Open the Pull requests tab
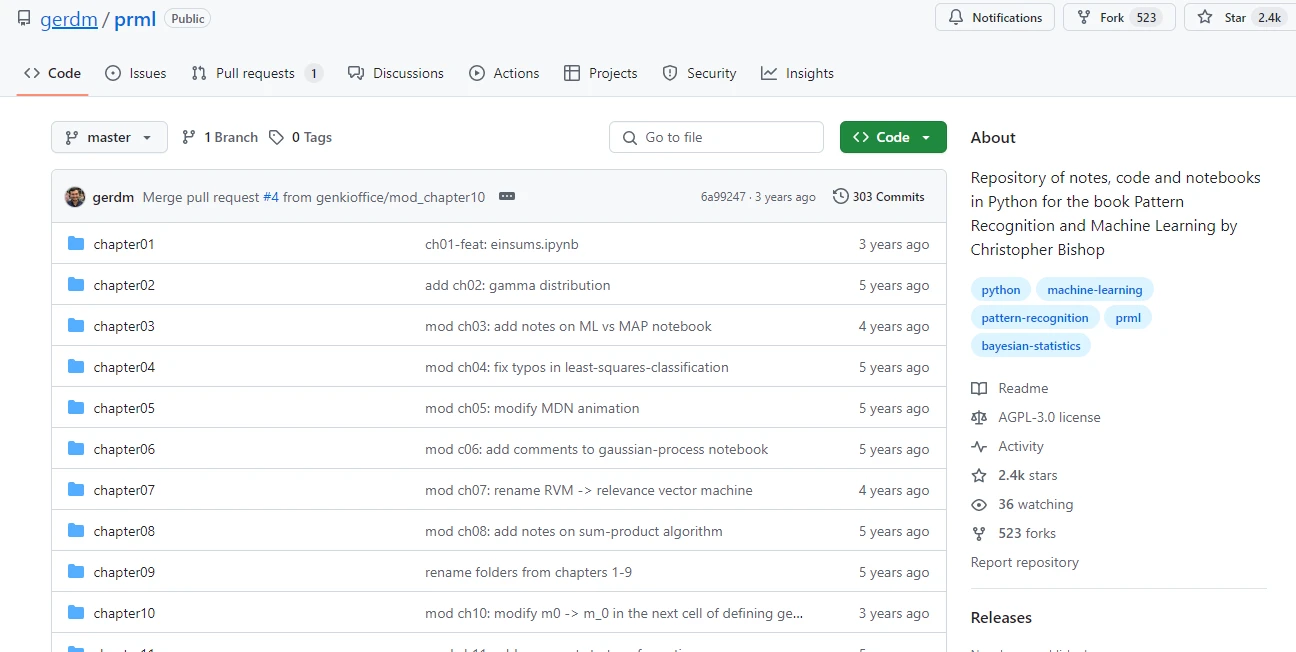Screen dimensions: 1296x652 256,73
